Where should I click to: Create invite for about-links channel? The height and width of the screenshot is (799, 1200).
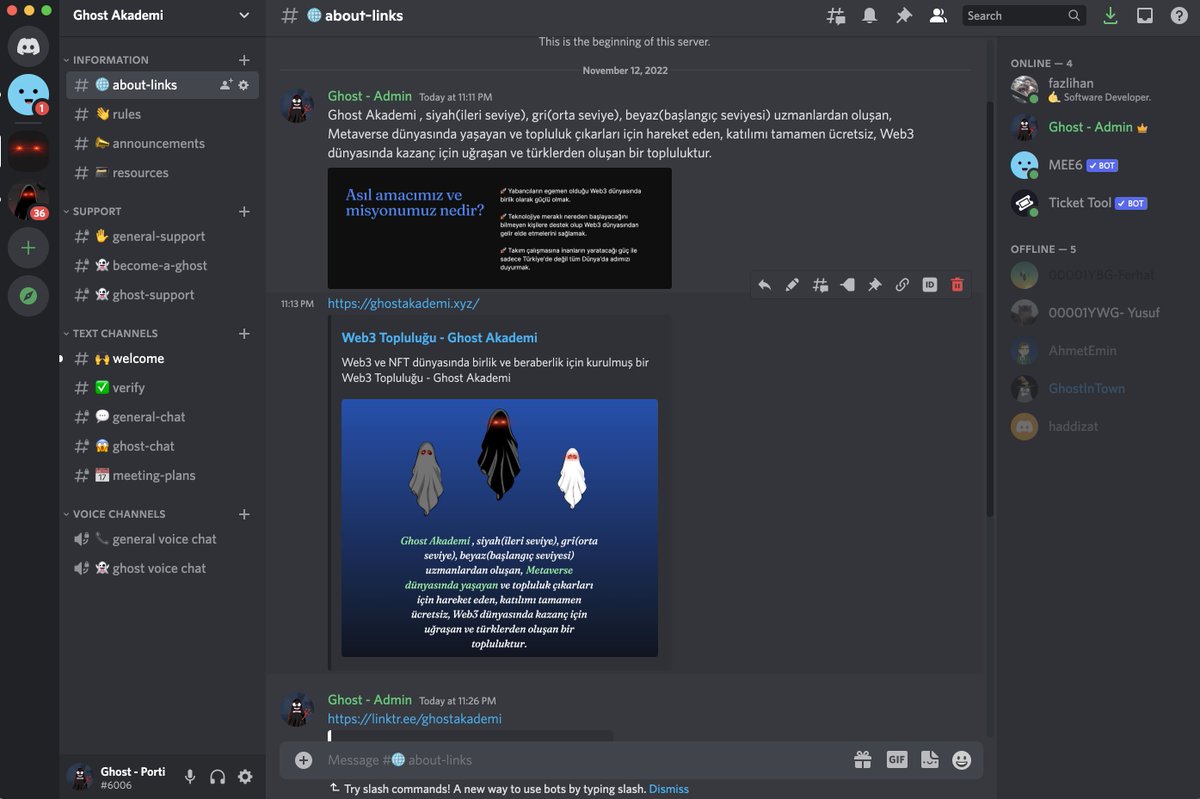[x=226, y=85]
